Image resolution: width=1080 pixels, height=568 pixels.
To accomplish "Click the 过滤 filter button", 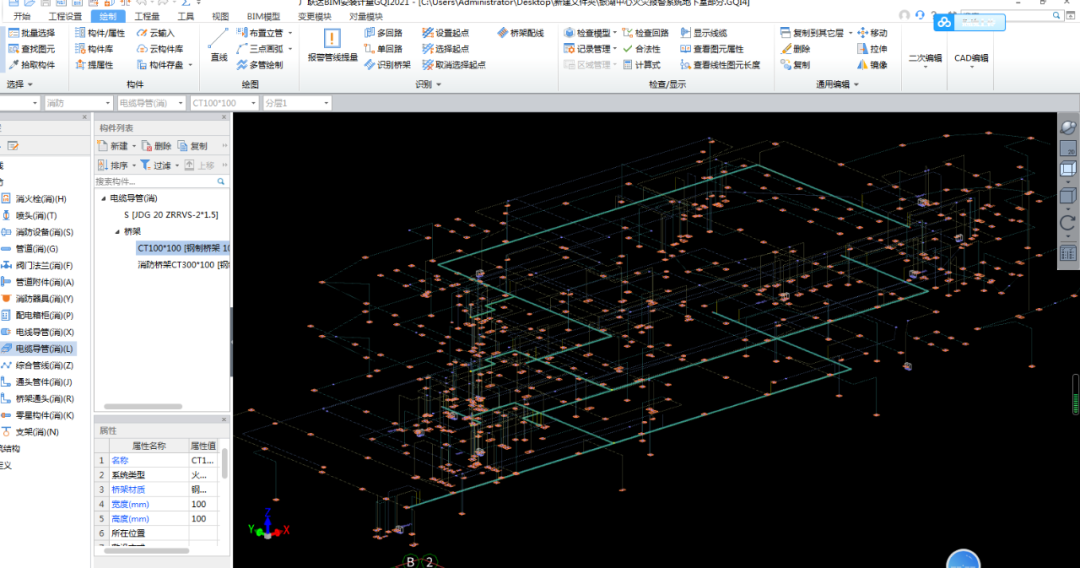I will point(156,165).
